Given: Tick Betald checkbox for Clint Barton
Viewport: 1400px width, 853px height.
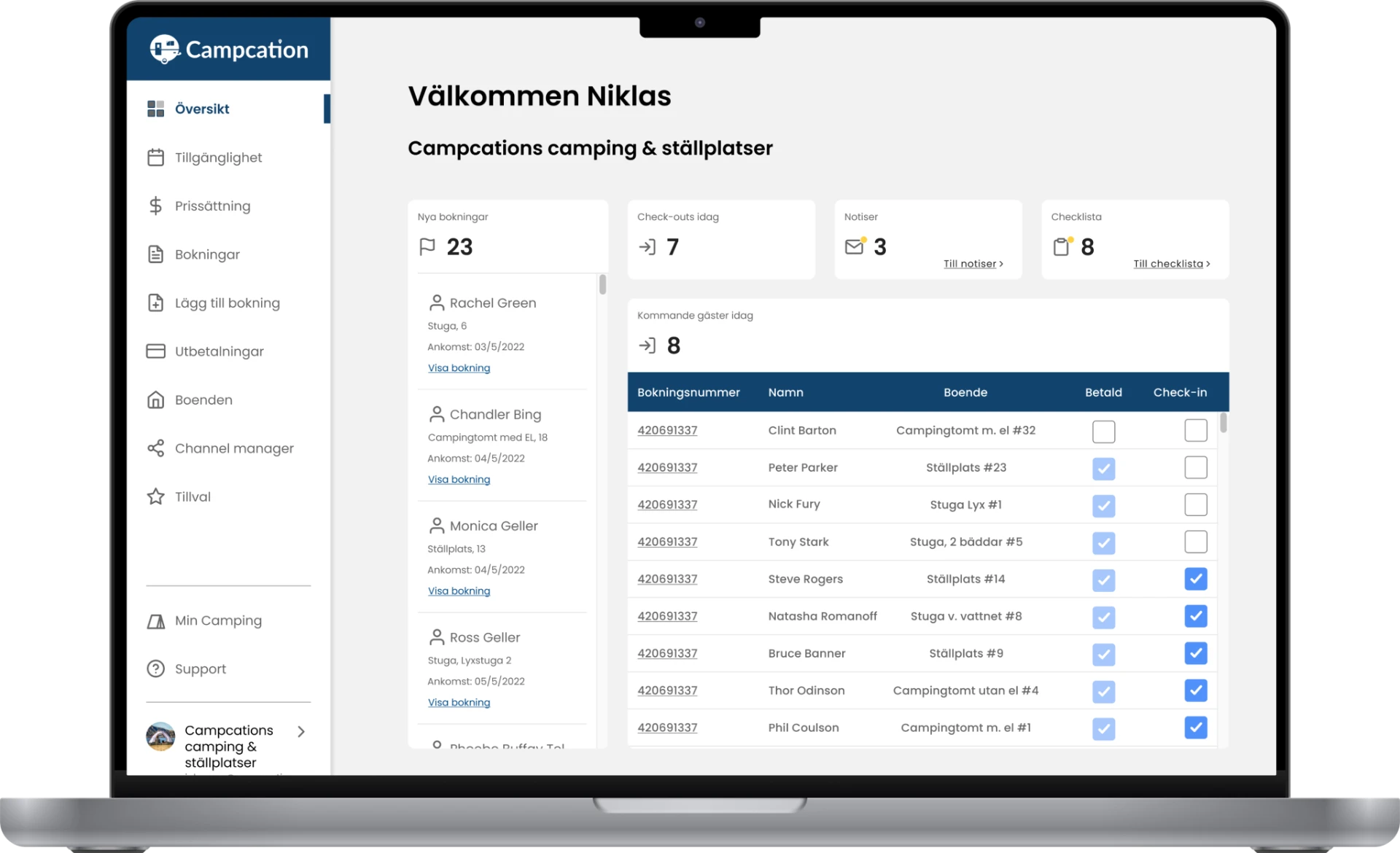Looking at the screenshot, I should point(1103,432).
